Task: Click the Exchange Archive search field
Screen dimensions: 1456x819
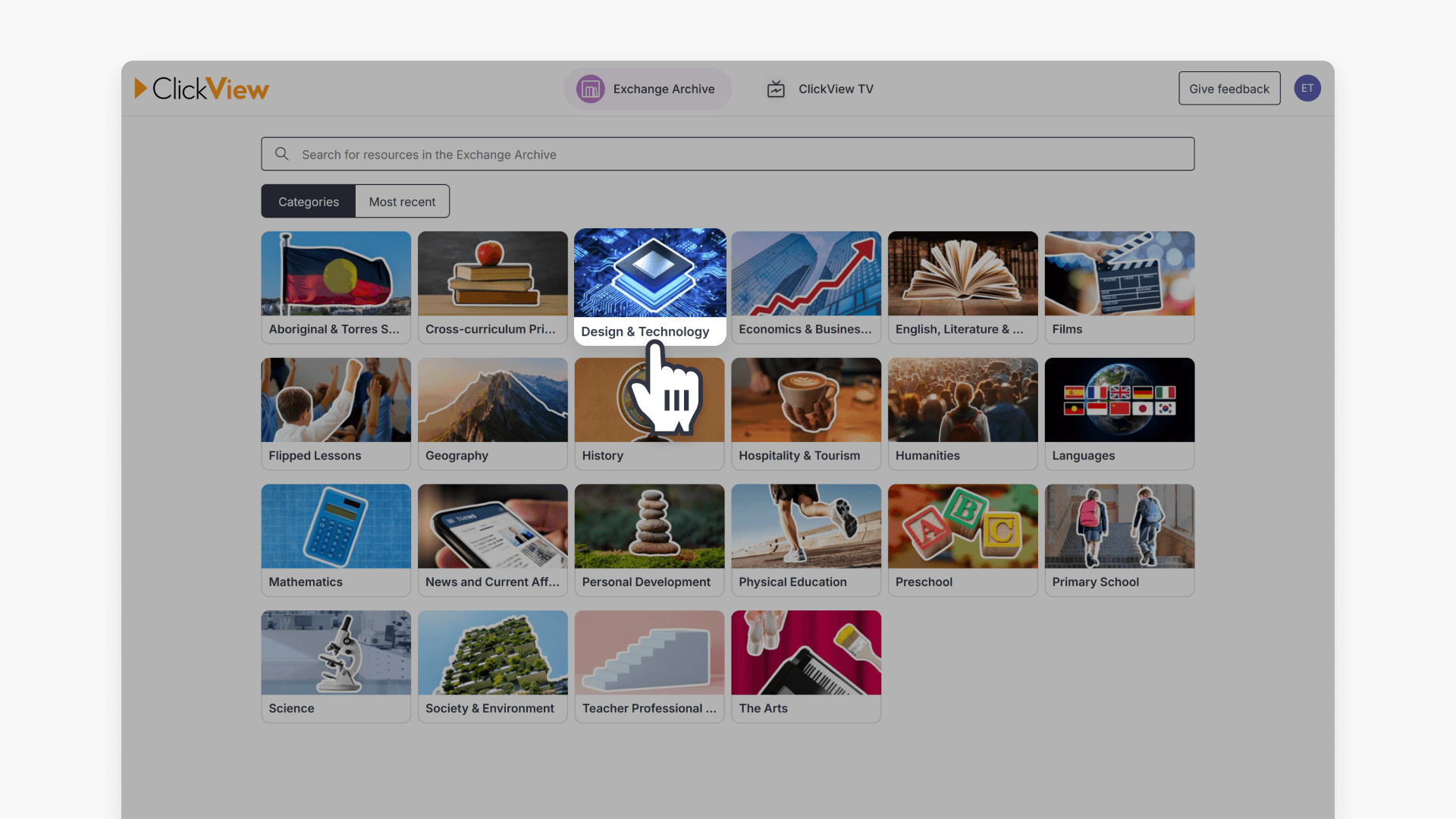Action: (x=728, y=154)
